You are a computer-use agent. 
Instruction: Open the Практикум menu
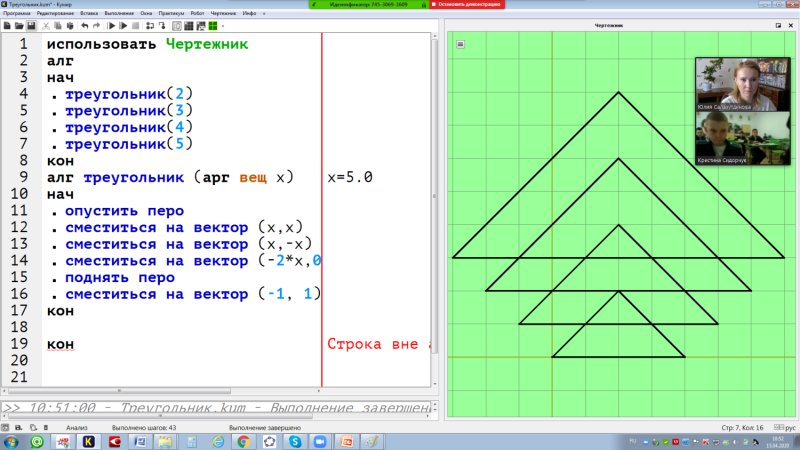171,13
